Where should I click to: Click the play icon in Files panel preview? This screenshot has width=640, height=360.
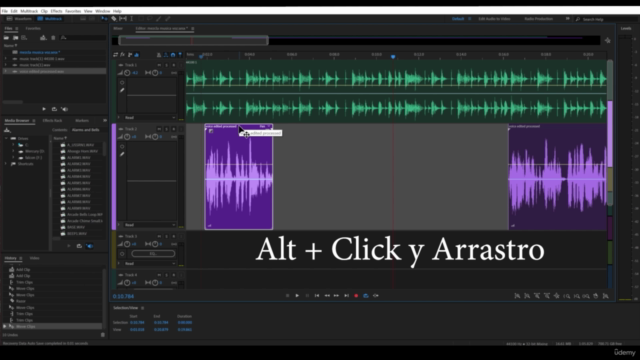(x=44, y=109)
